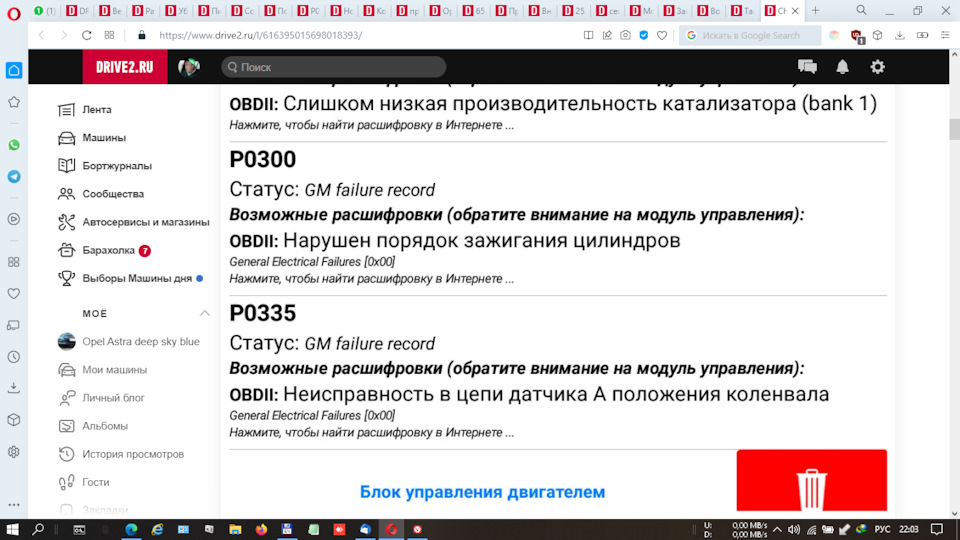The width and height of the screenshot is (960, 540).
Task: Click the Google search box in toolbar
Action: point(750,35)
